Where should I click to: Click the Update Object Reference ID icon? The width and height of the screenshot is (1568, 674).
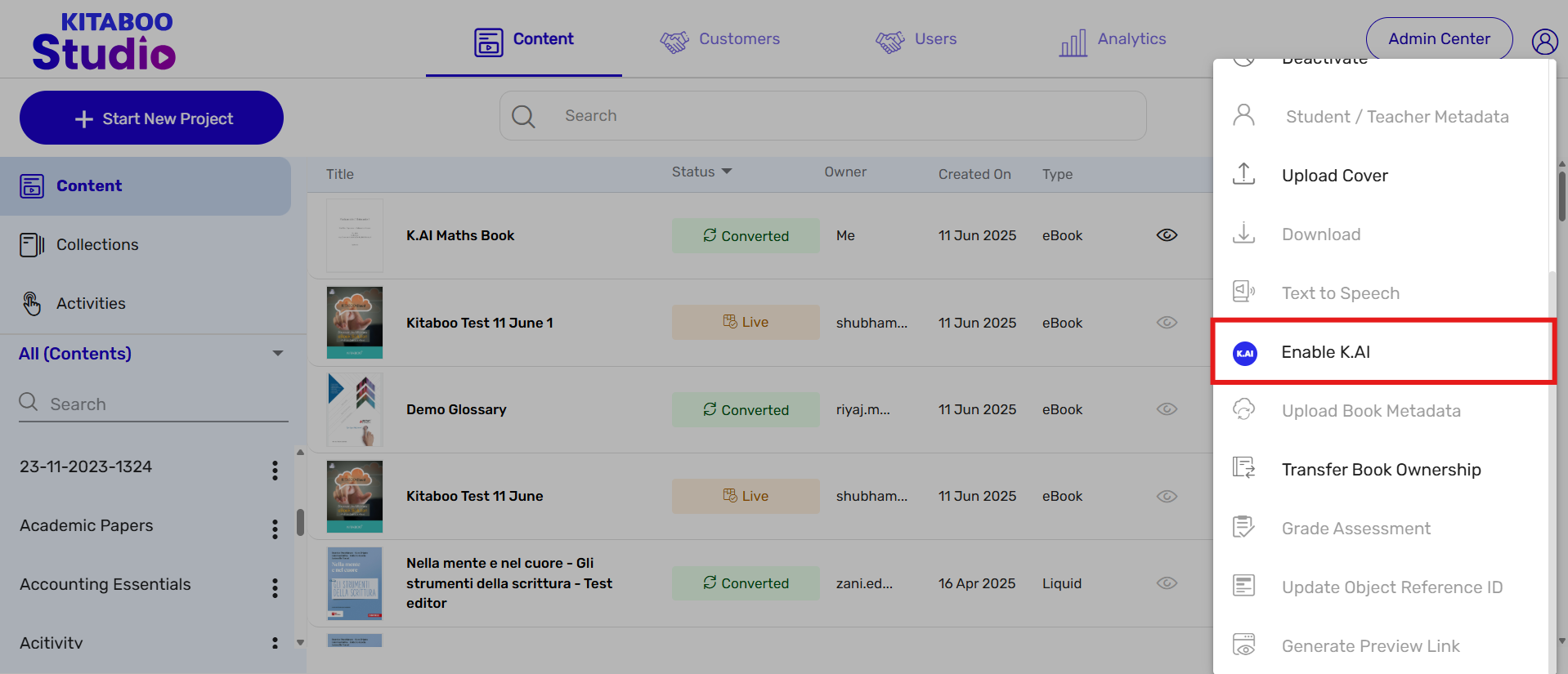pos(1243,585)
